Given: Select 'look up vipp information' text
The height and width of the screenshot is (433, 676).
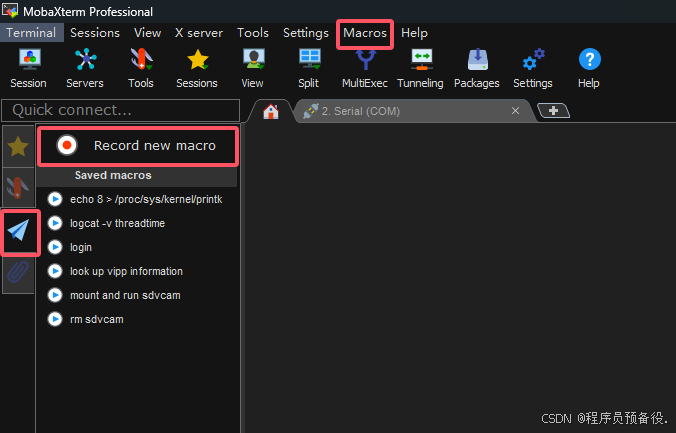Looking at the screenshot, I should (126, 271).
